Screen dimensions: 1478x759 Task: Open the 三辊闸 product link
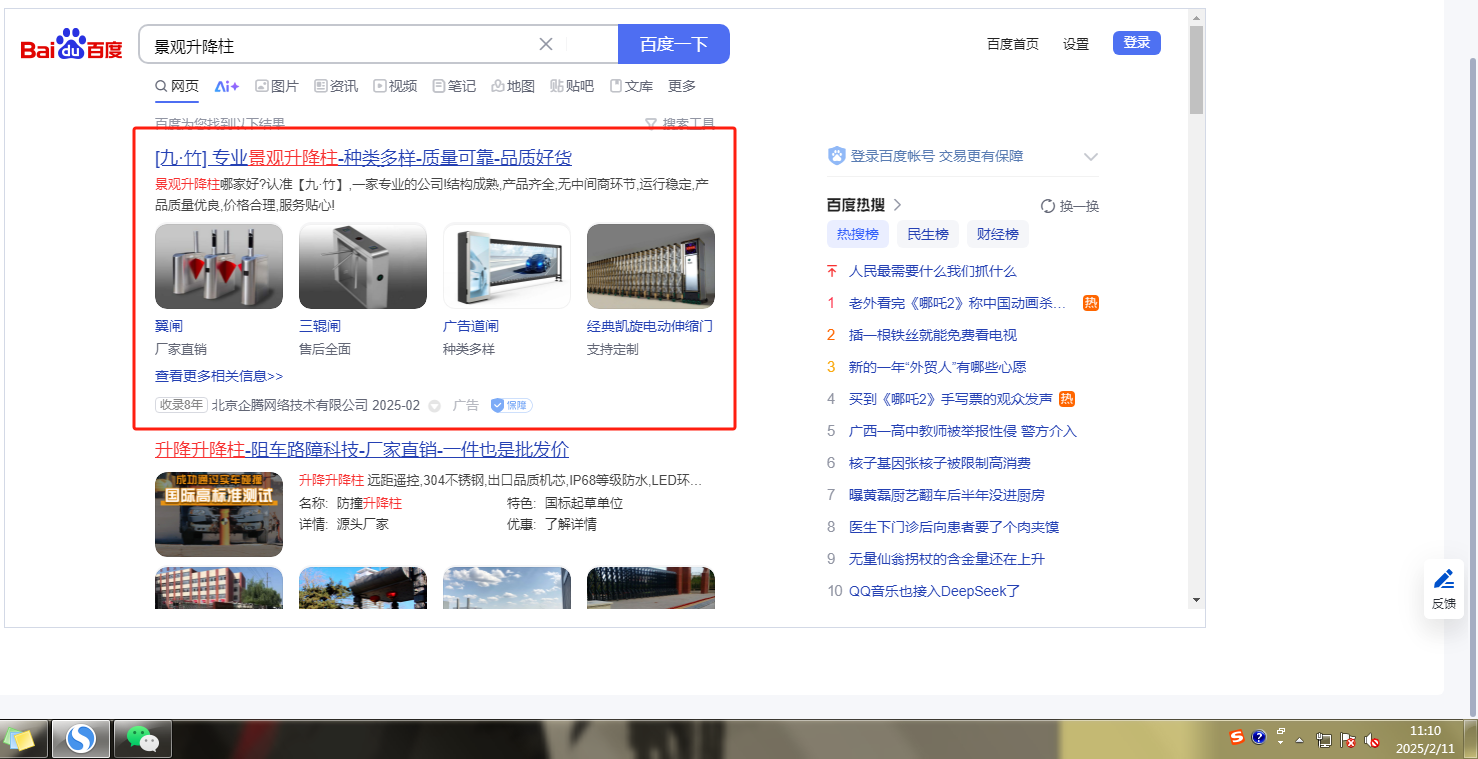320,326
